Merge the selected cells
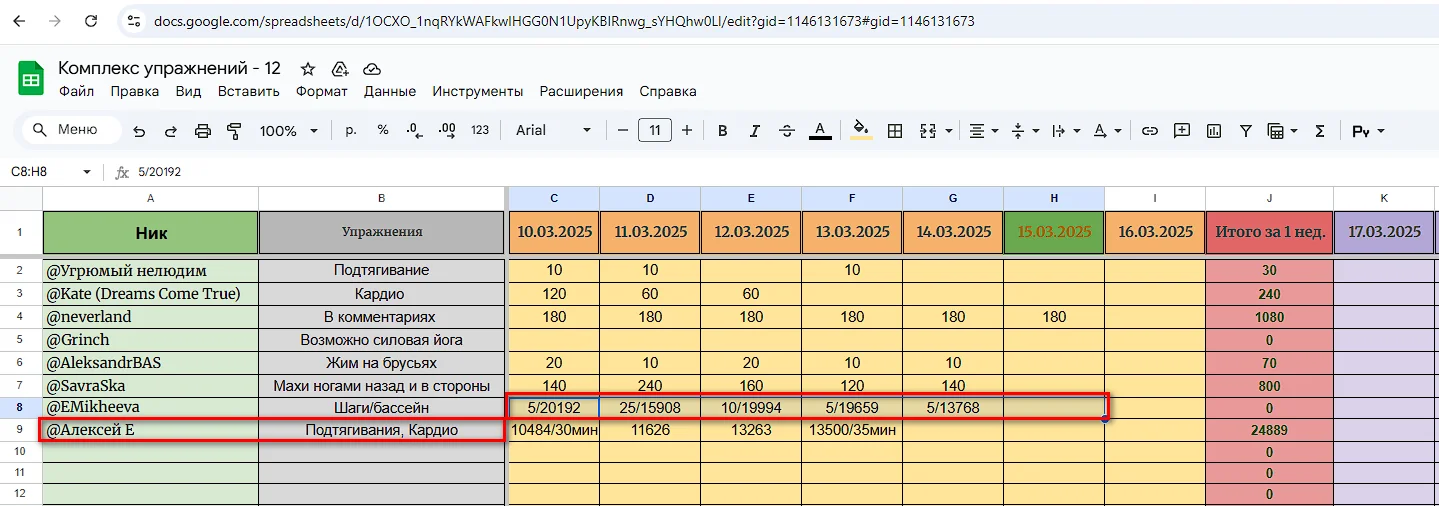The height and width of the screenshot is (506, 1439). coord(927,131)
